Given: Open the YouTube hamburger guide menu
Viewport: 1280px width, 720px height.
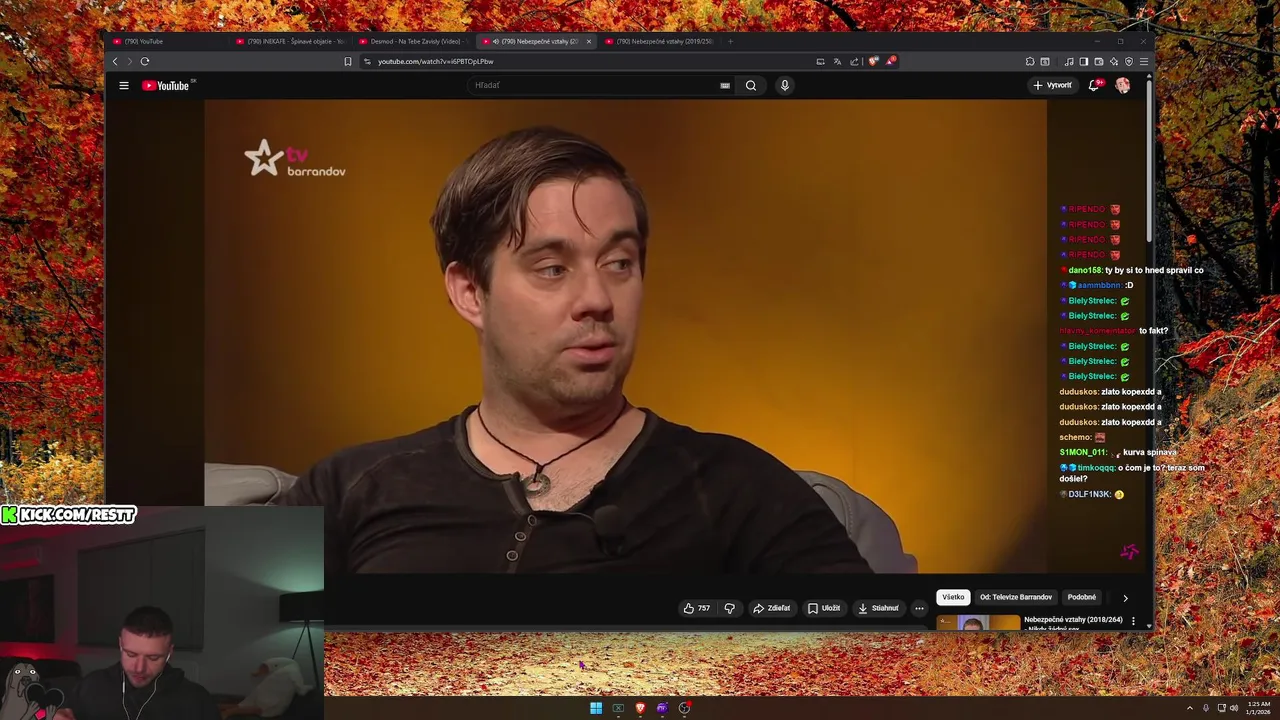Looking at the screenshot, I should (124, 85).
